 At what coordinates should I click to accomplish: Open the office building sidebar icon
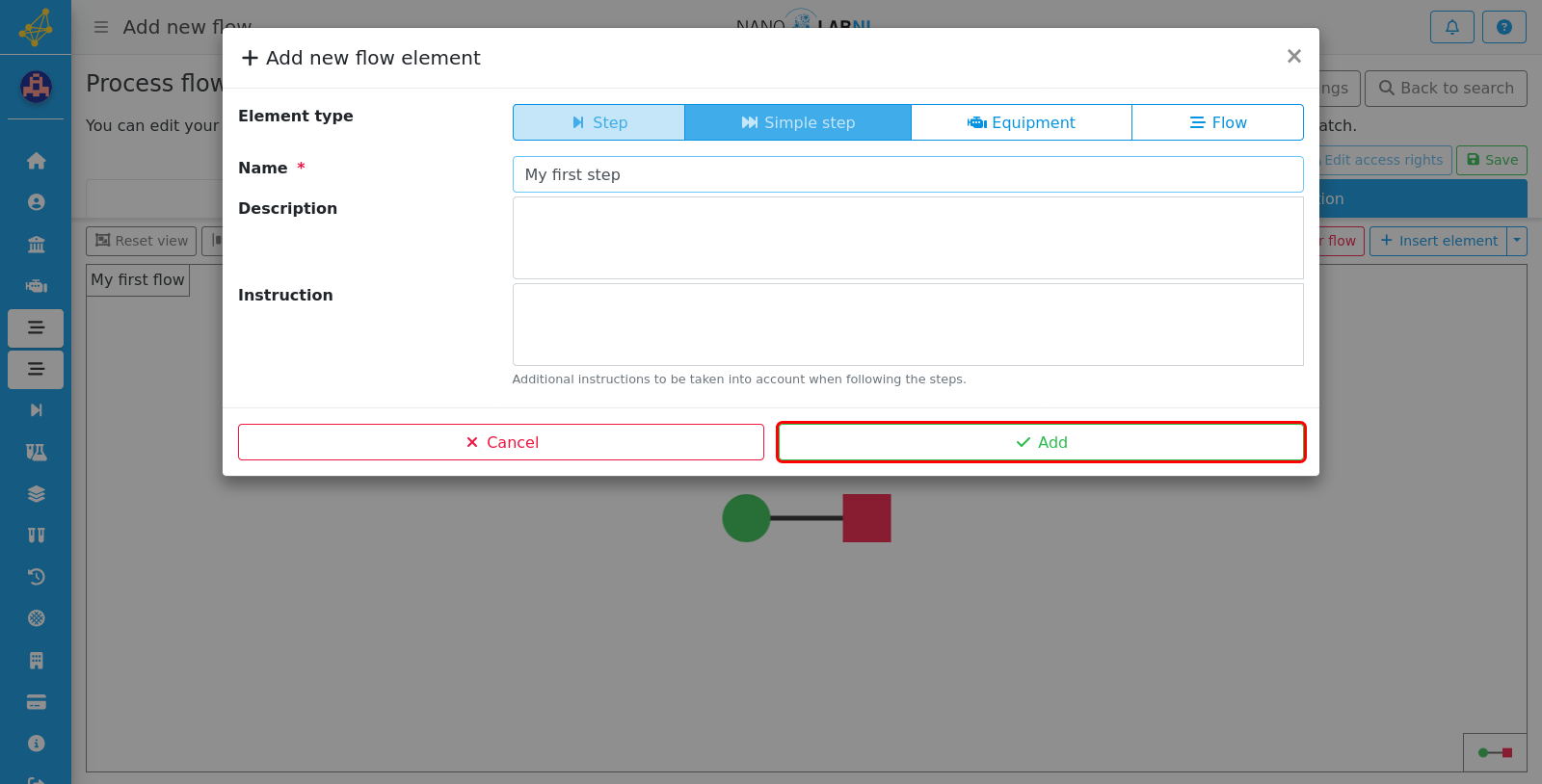(x=36, y=661)
